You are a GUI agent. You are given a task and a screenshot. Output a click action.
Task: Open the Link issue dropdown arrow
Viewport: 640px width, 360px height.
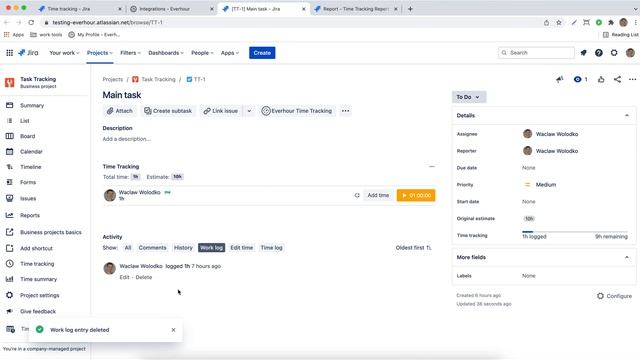249,111
